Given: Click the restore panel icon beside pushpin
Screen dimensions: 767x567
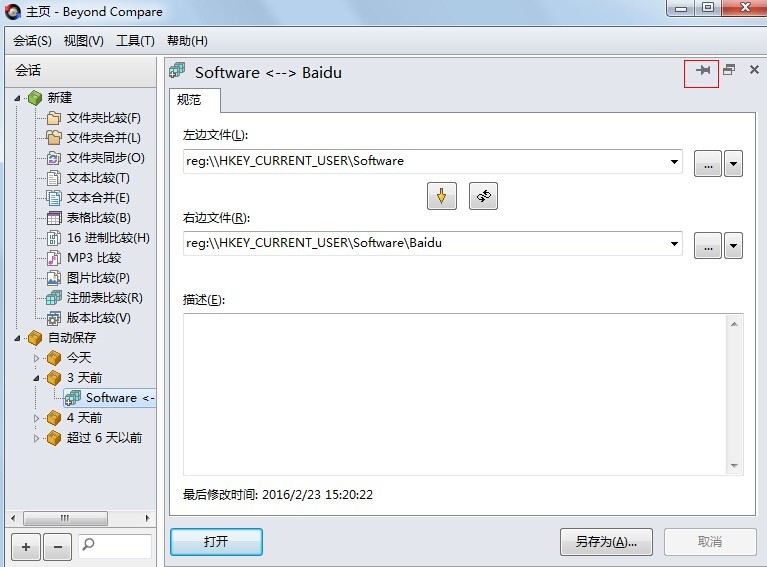Looking at the screenshot, I should pos(729,70).
